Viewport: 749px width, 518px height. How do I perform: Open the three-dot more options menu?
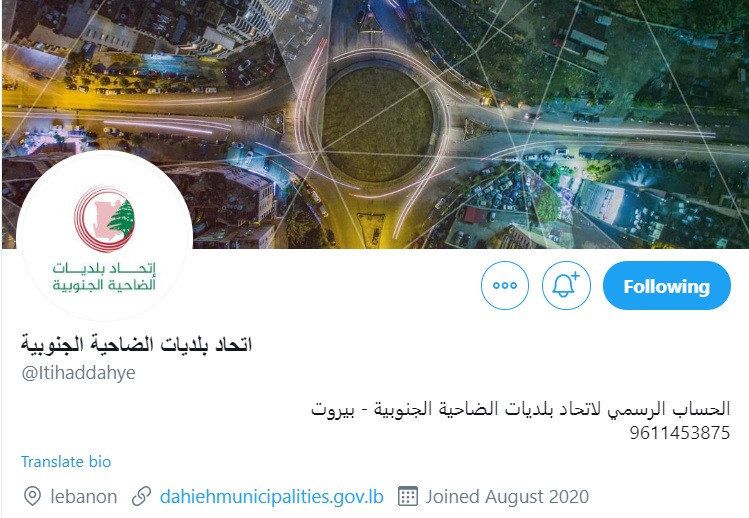tap(504, 285)
